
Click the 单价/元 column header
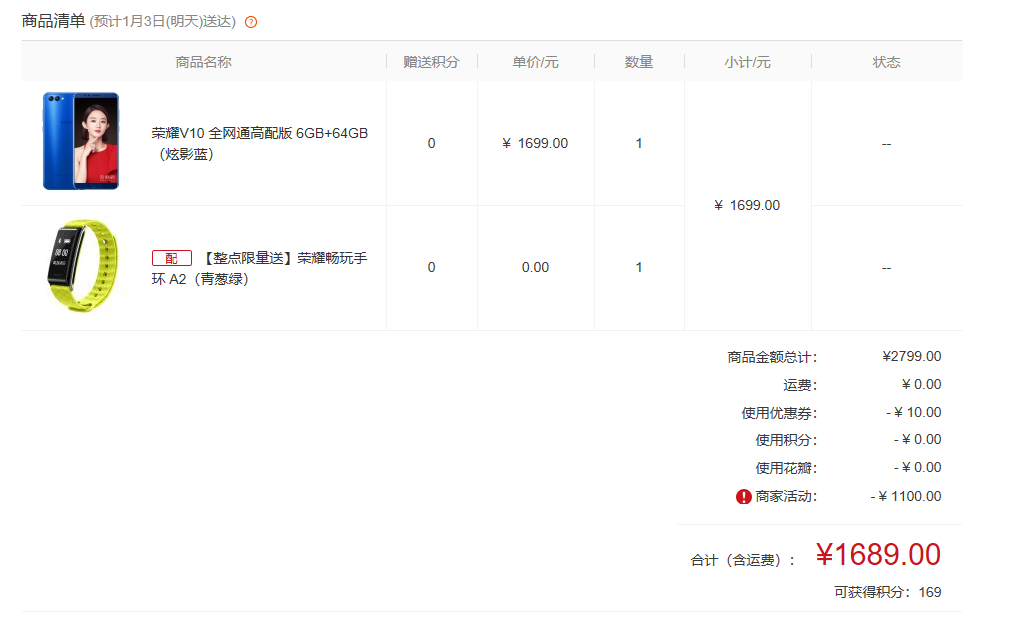tap(535, 62)
